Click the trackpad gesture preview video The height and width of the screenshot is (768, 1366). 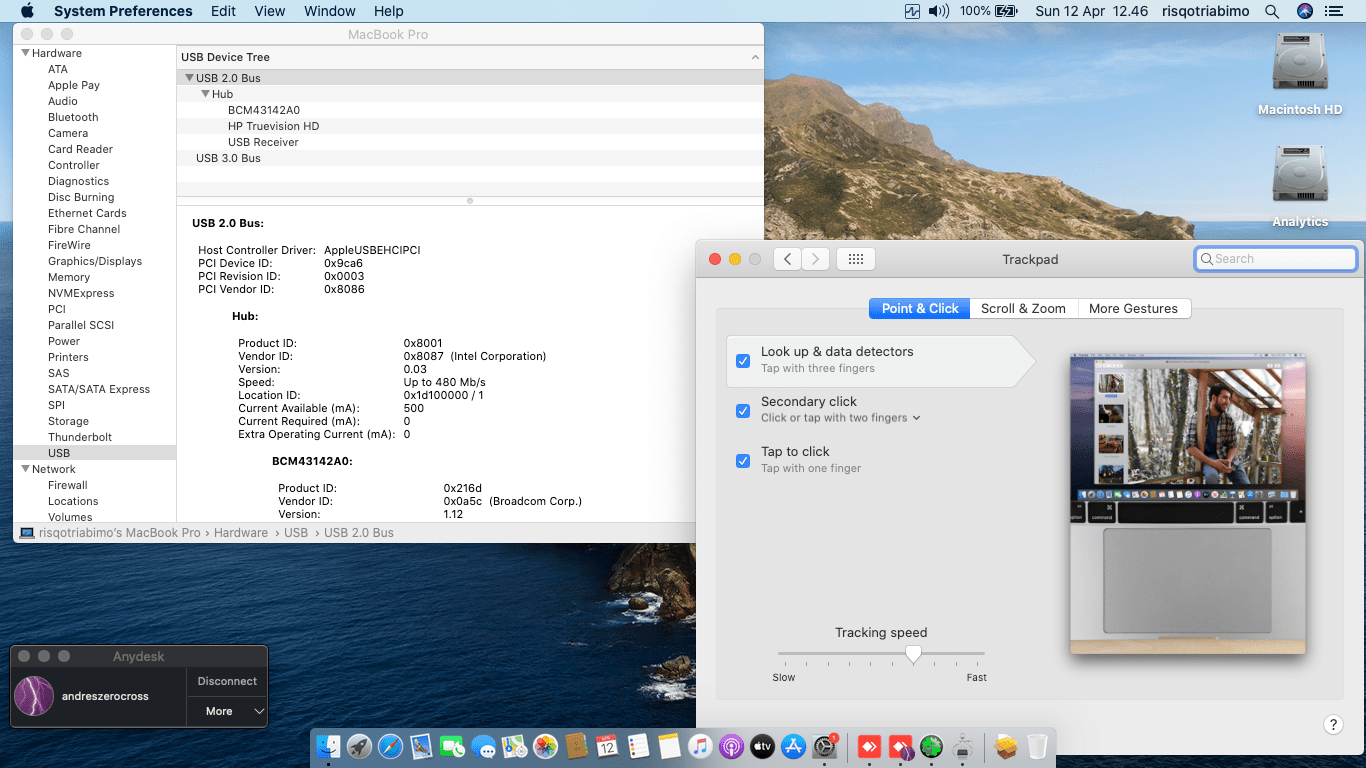[1188, 504]
